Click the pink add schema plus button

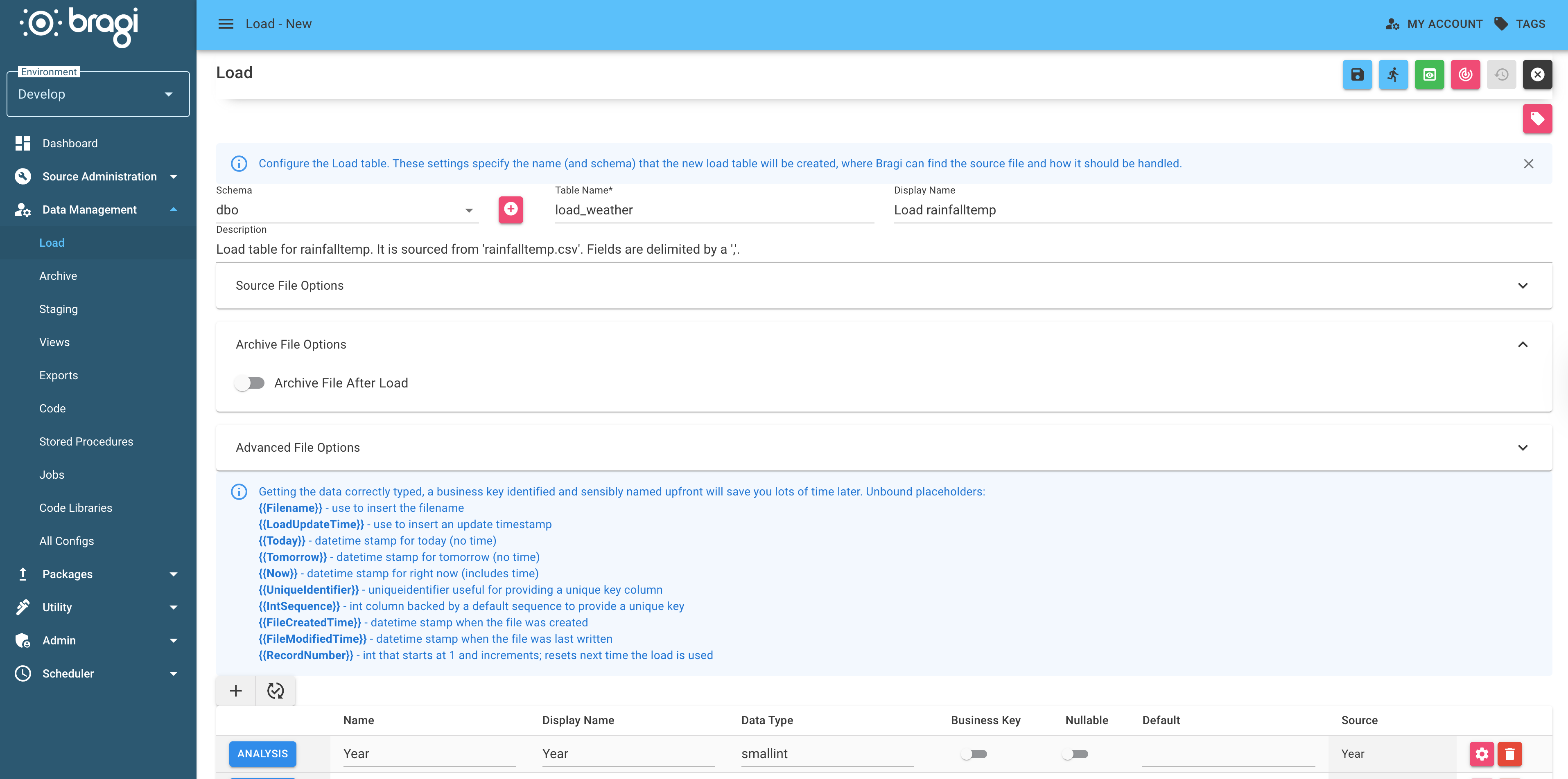510,210
